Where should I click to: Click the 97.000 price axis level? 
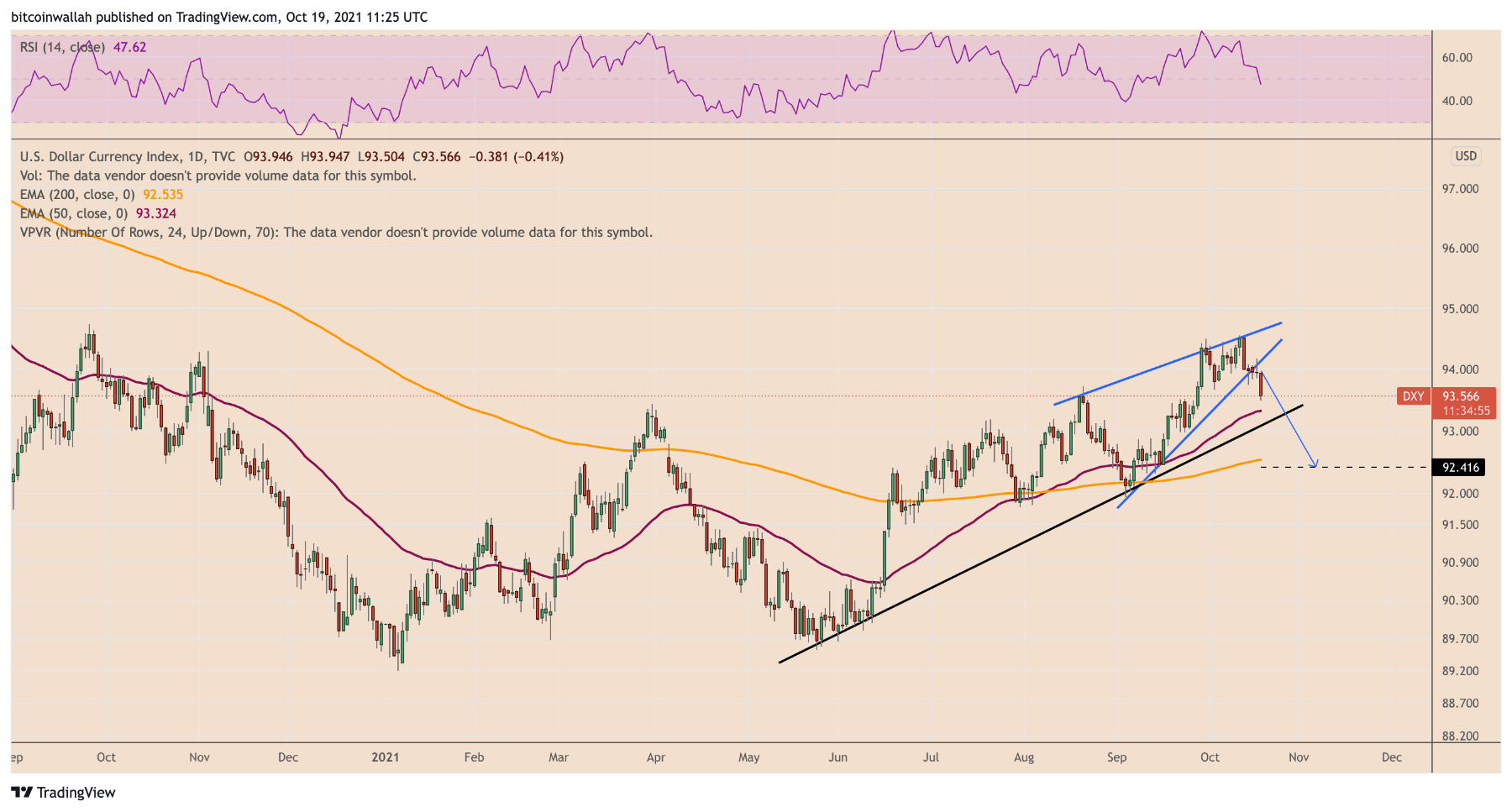click(x=1460, y=189)
